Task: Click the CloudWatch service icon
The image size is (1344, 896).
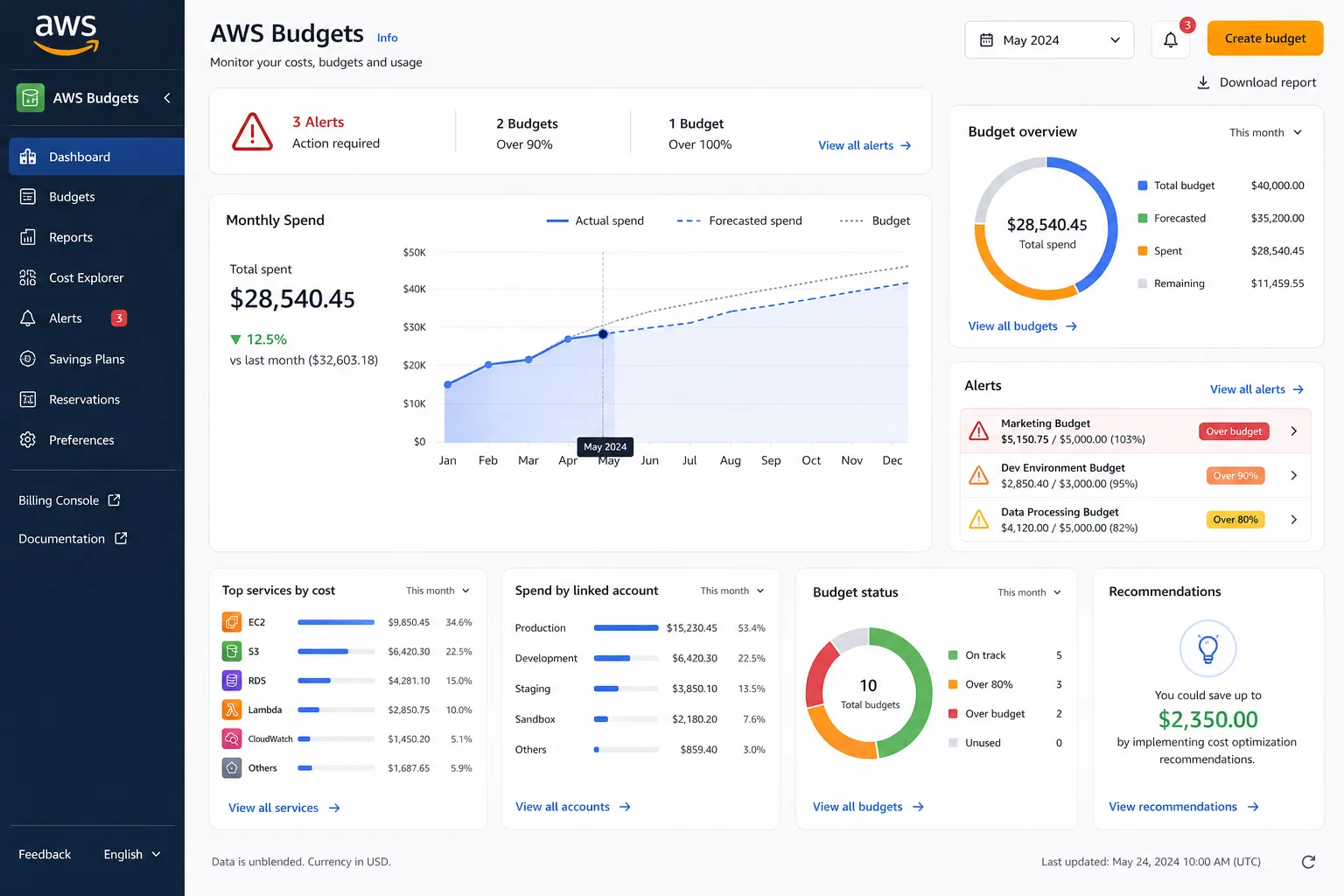Action: (x=232, y=738)
